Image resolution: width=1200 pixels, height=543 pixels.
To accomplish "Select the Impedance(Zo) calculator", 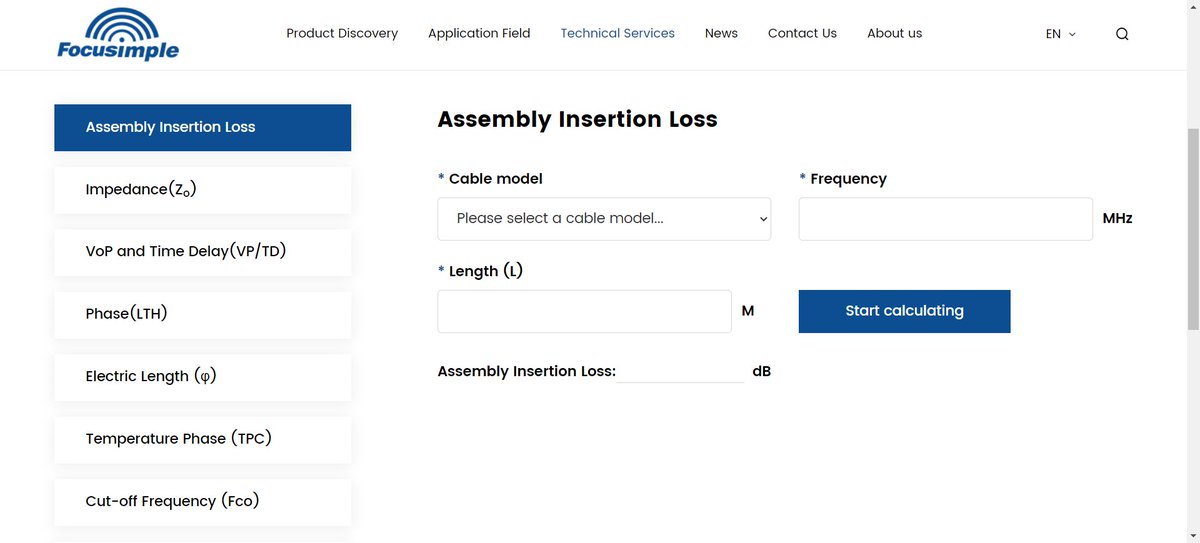I will (203, 190).
